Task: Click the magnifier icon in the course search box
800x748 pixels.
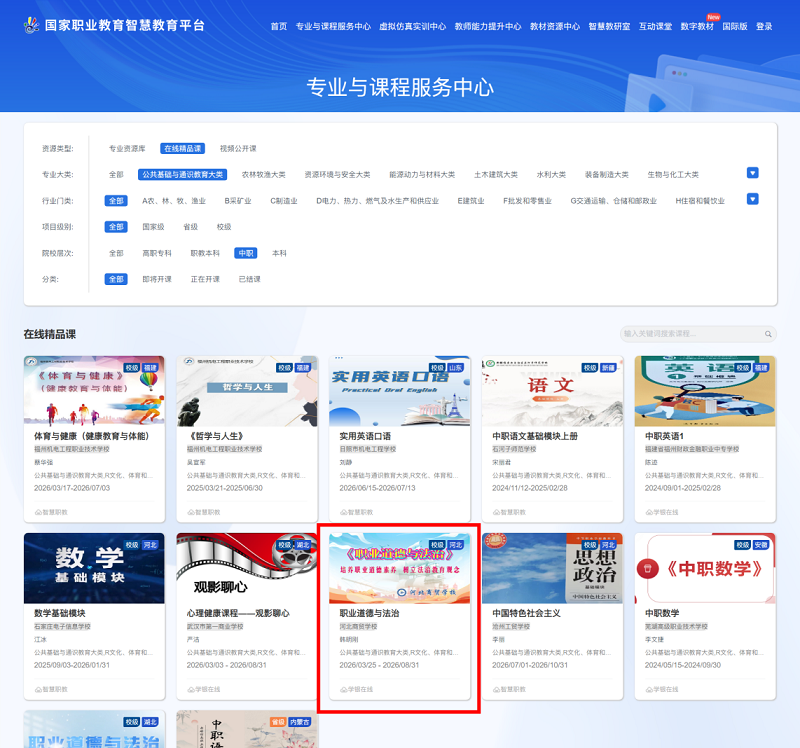Action: (768, 334)
